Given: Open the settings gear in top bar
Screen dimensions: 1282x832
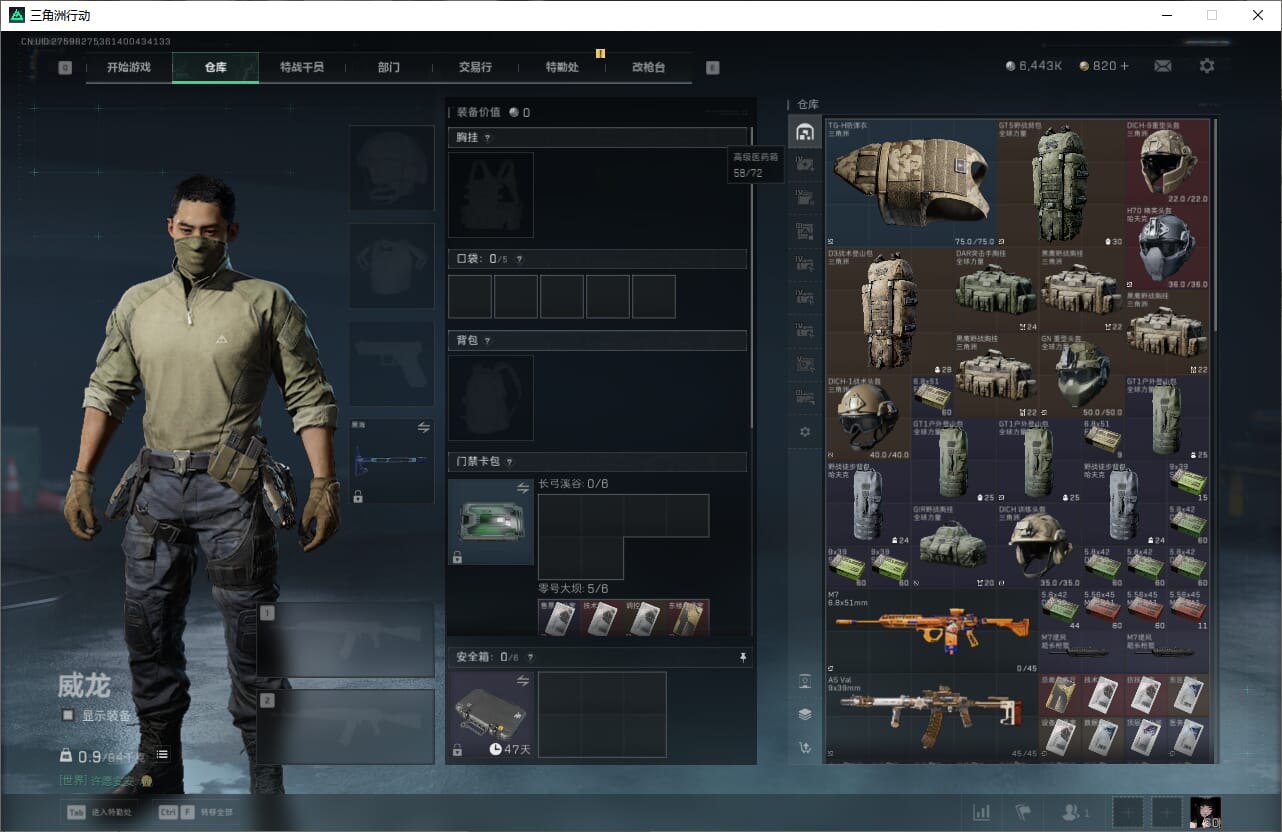Looking at the screenshot, I should pos(1207,66).
